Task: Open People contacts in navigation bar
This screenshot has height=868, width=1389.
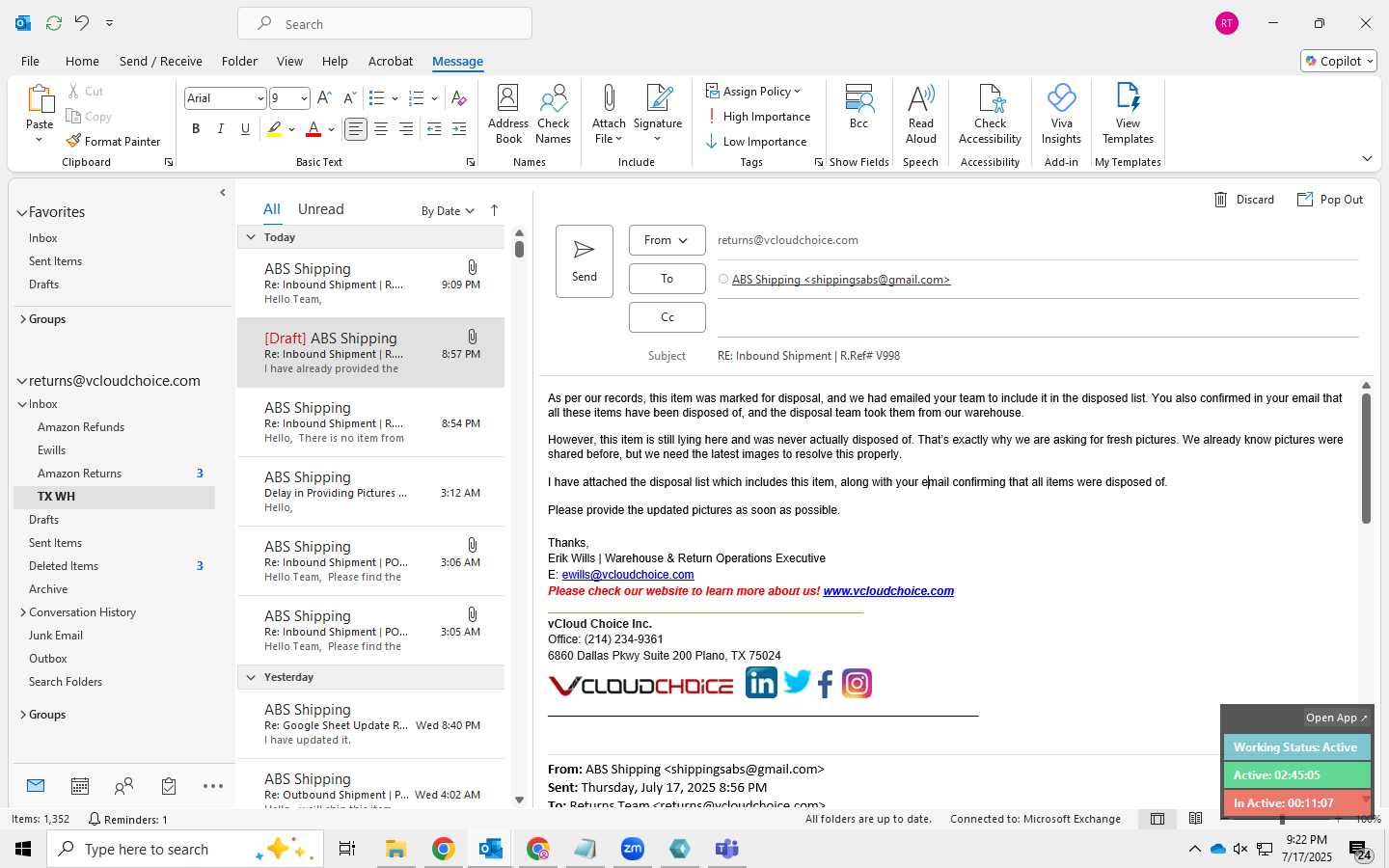Action: coord(123,786)
